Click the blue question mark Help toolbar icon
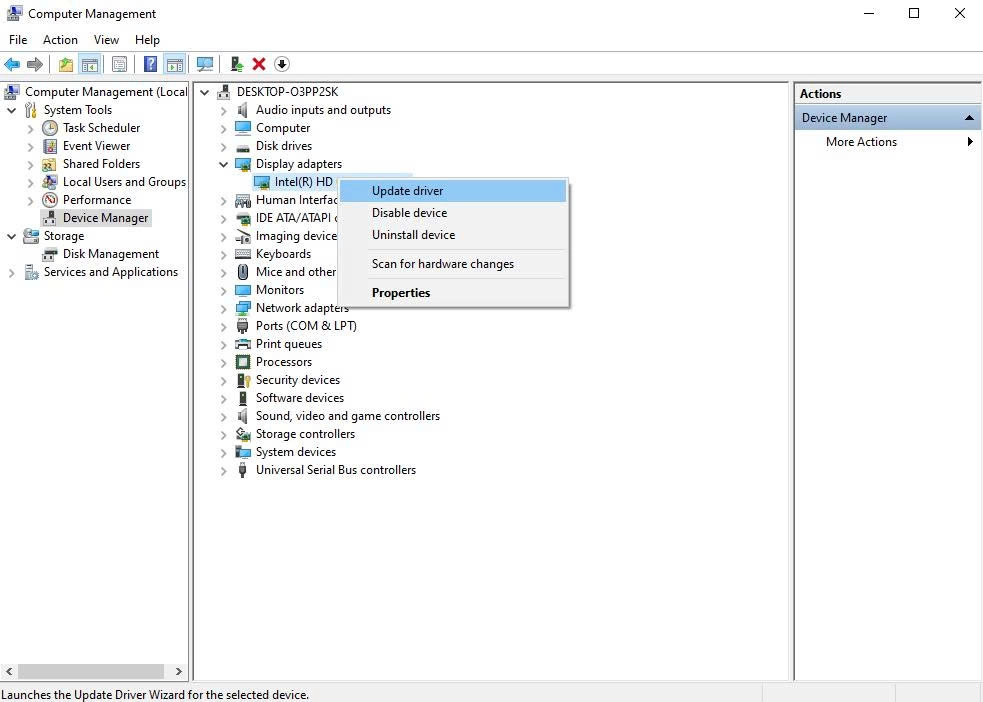This screenshot has height=702, width=983. tap(150, 64)
